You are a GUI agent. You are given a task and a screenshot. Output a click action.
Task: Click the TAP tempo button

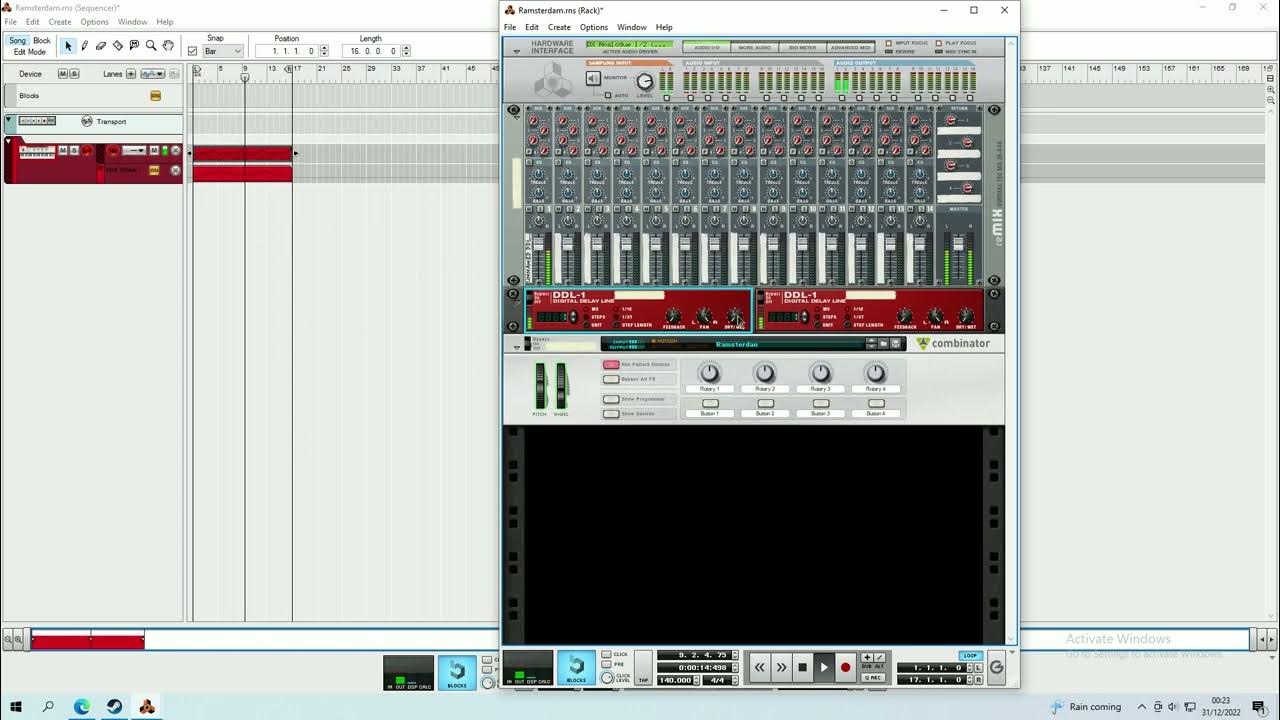point(643,668)
